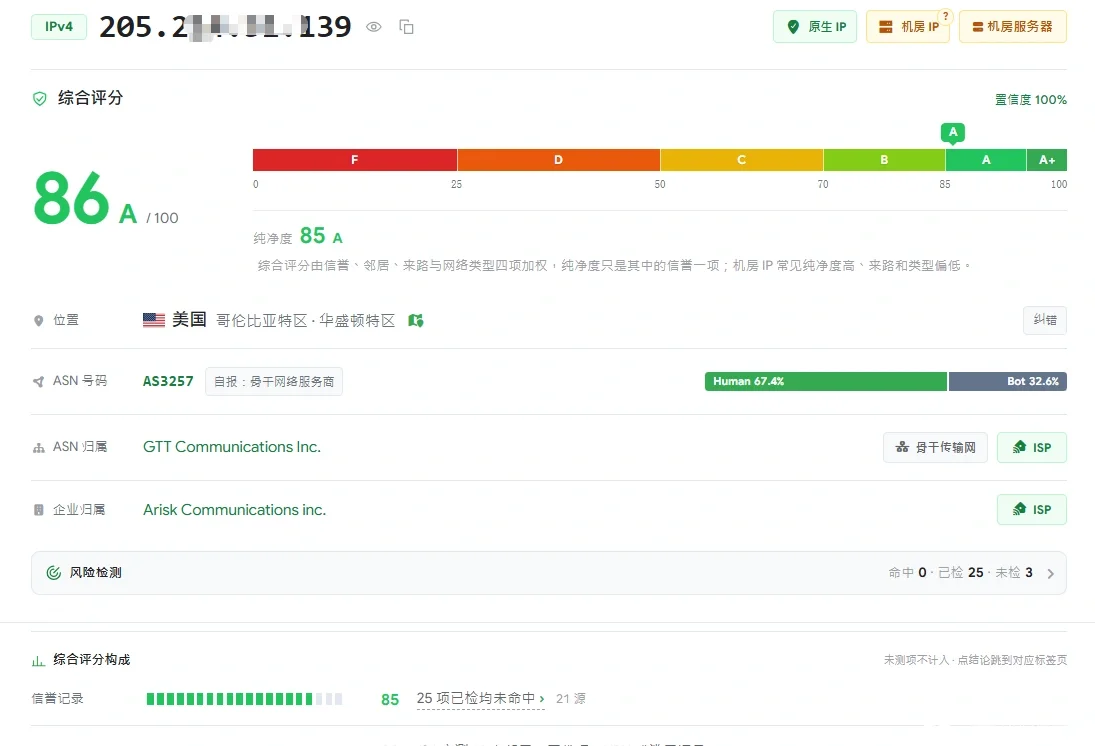Click the Human 67.4% bar segment

(x=826, y=381)
